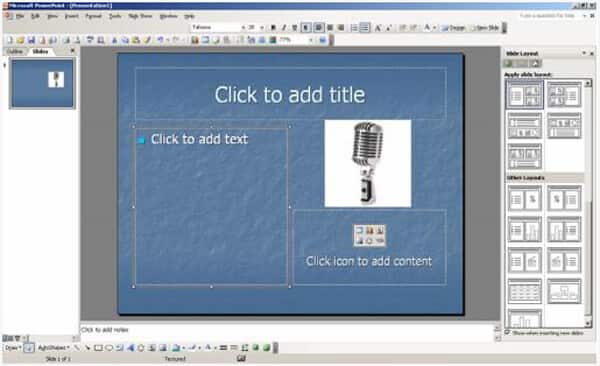Click the slide layout pane scrollbar
The width and height of the screenshot is (600, 366).
pyautogui.click(x=588, y=203)
